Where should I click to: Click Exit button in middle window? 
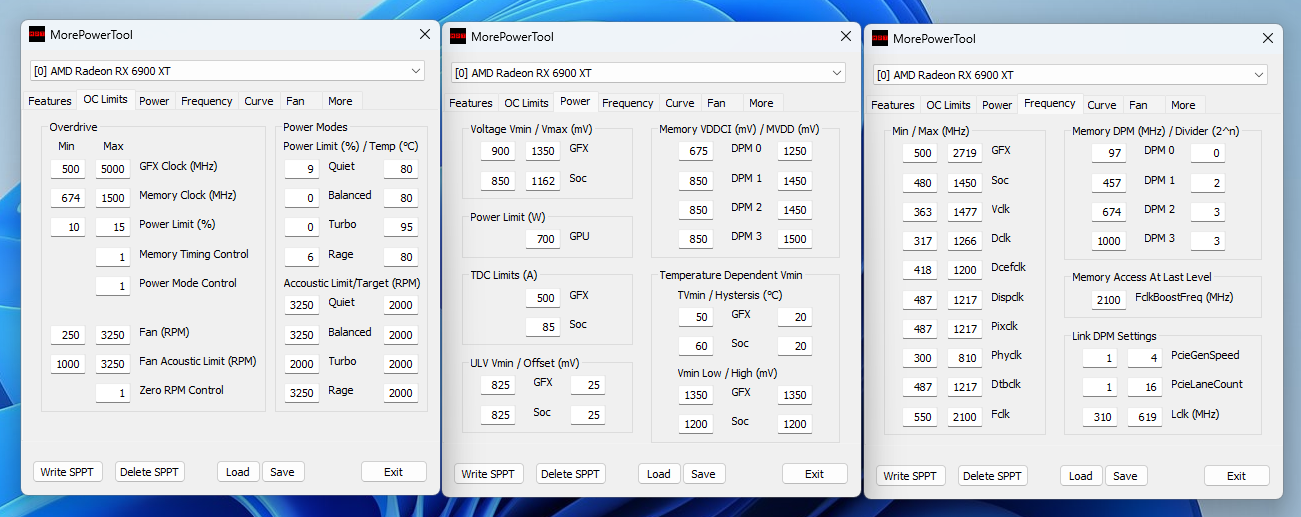[x=815, y=474]
